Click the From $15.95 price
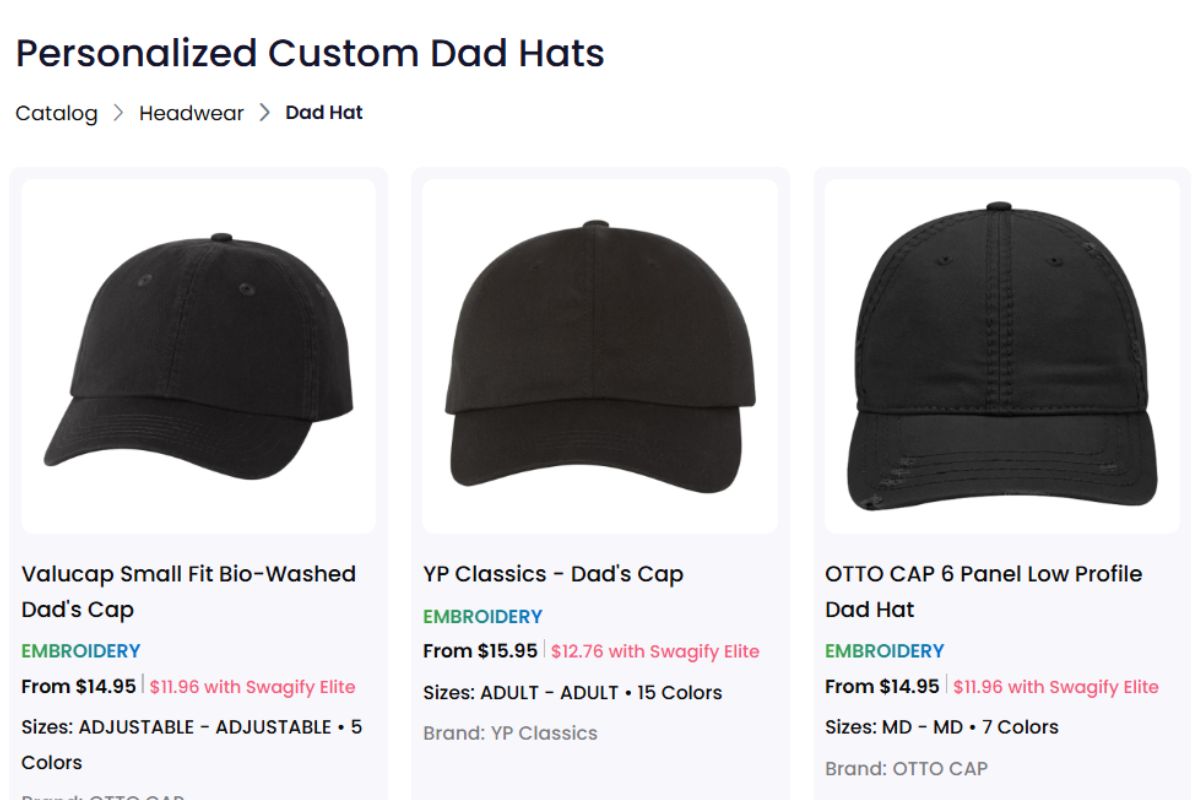 (x=480, y=651)
